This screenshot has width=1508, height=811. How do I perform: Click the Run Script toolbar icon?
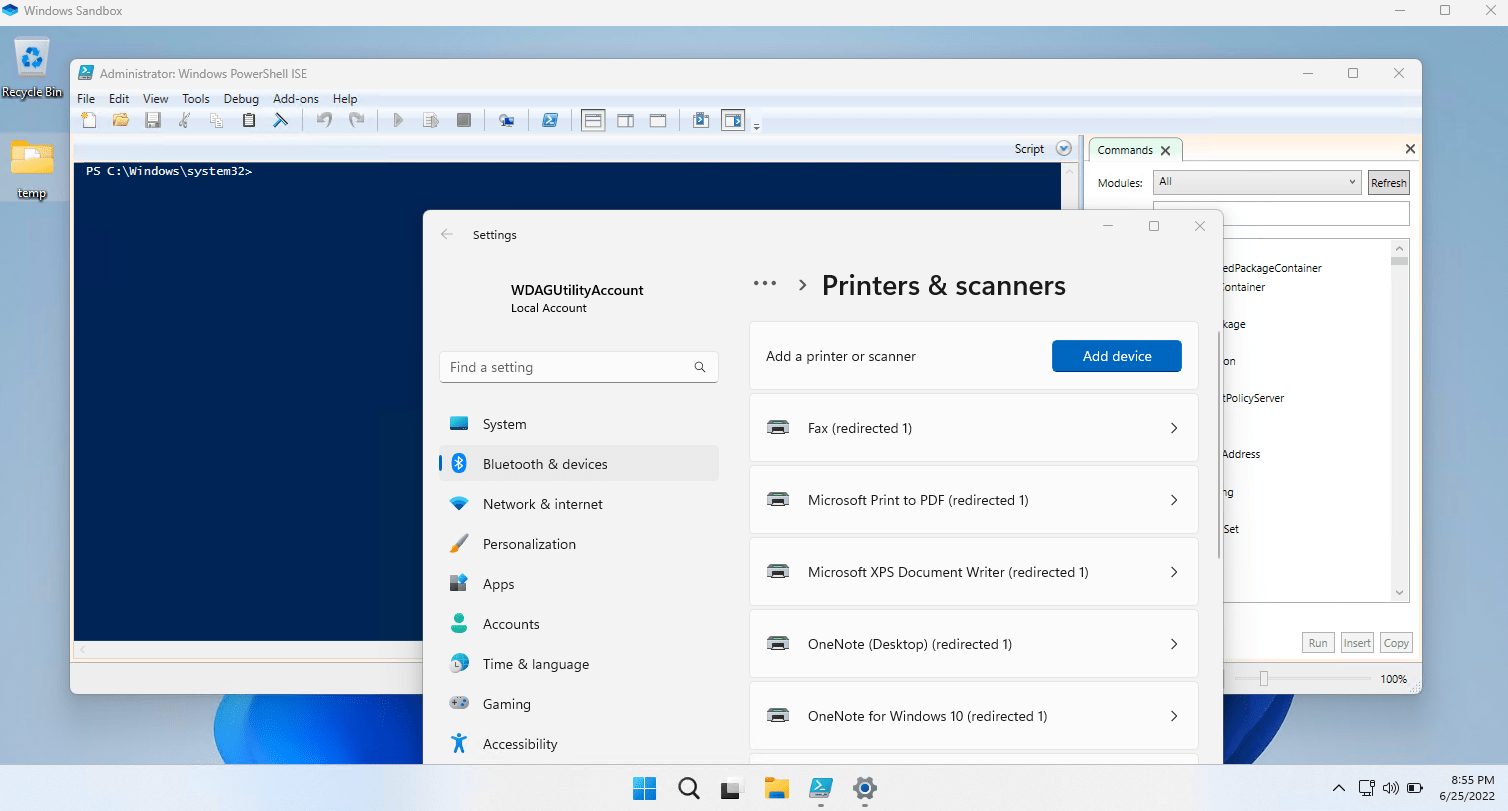398,120
